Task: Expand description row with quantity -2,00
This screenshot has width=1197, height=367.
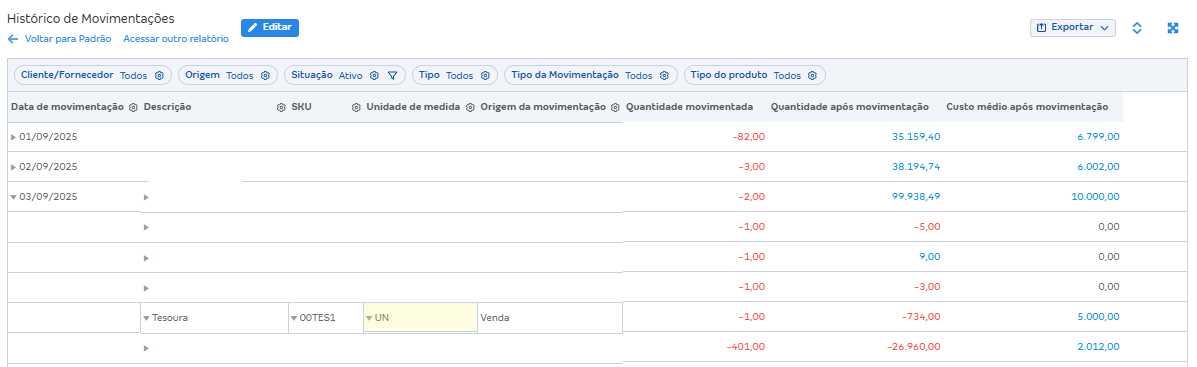Action: [146, 197]
